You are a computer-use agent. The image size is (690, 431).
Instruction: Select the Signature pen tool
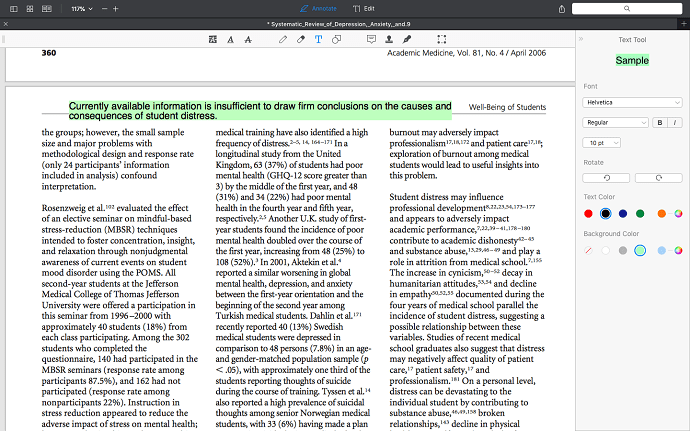[407, 40]
